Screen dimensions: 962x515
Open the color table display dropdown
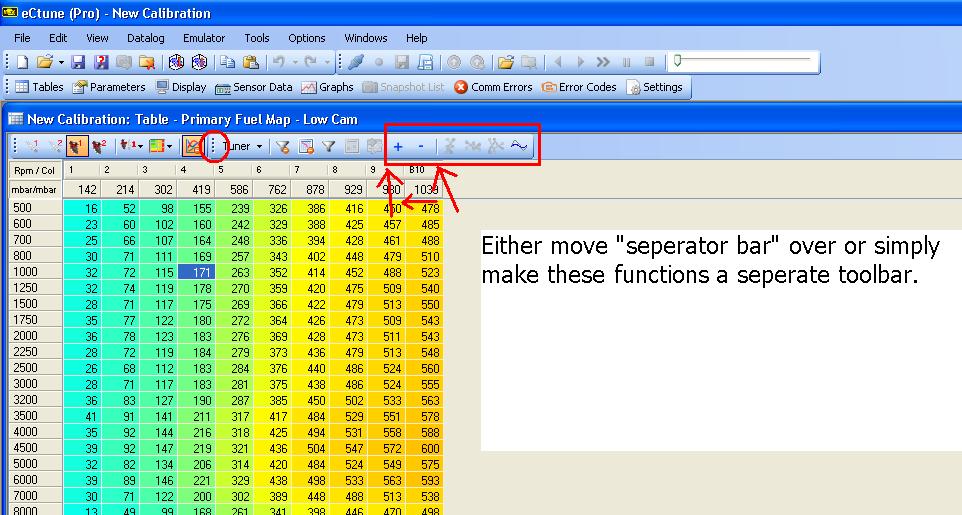pyautogui.click(x=161, y=146)
